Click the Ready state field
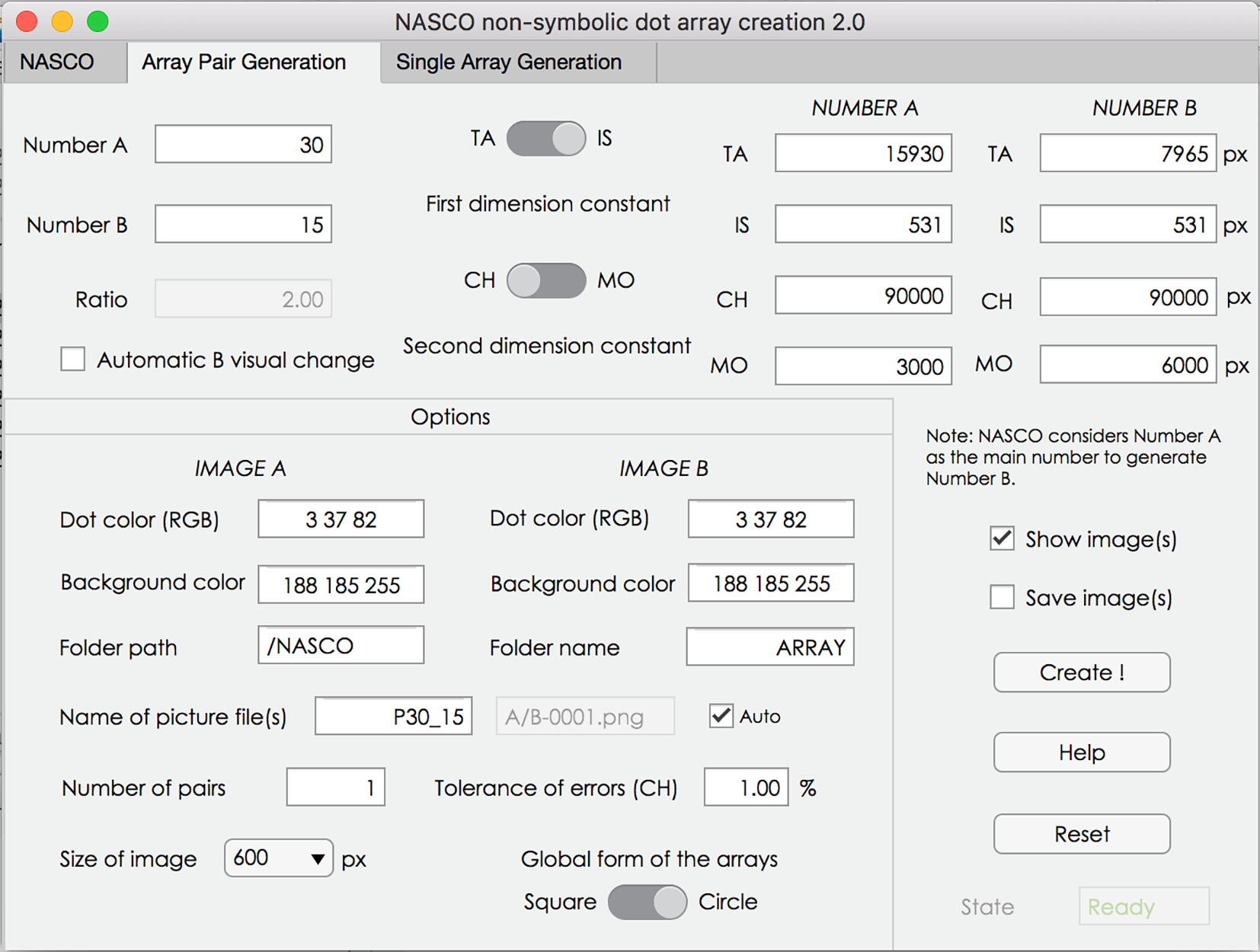This screenshot has height=952, width=1260. tap(1144, 906)
